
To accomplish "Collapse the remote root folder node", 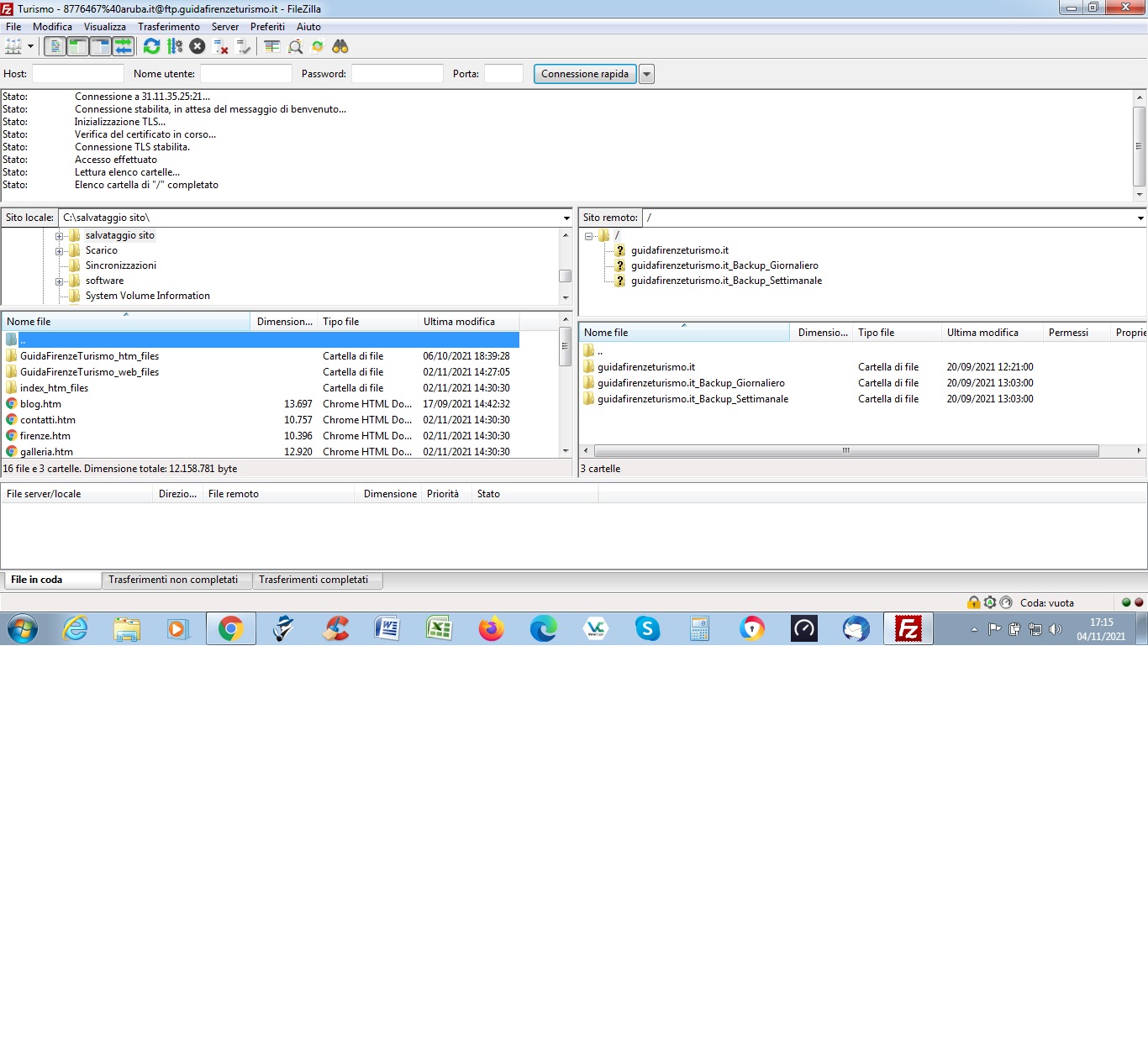I will click(589, 236).
